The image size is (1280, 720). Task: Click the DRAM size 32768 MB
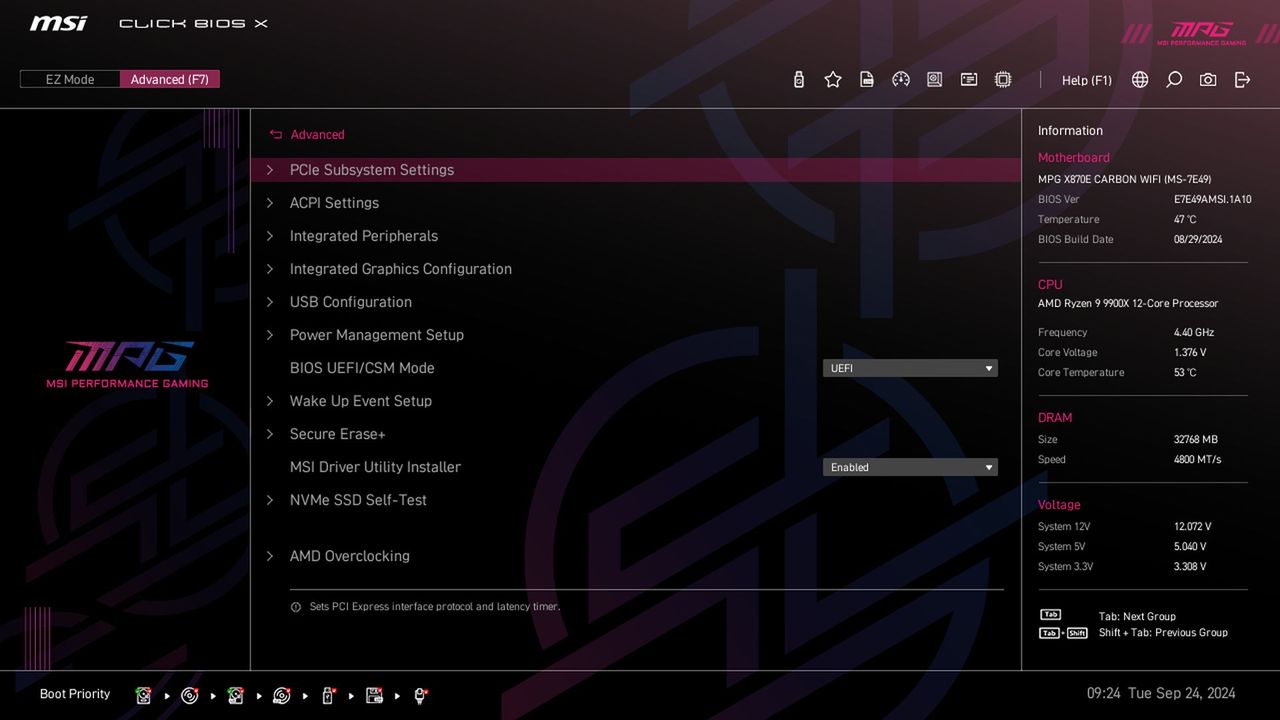pyautogui.click(x=1196, y=439)
